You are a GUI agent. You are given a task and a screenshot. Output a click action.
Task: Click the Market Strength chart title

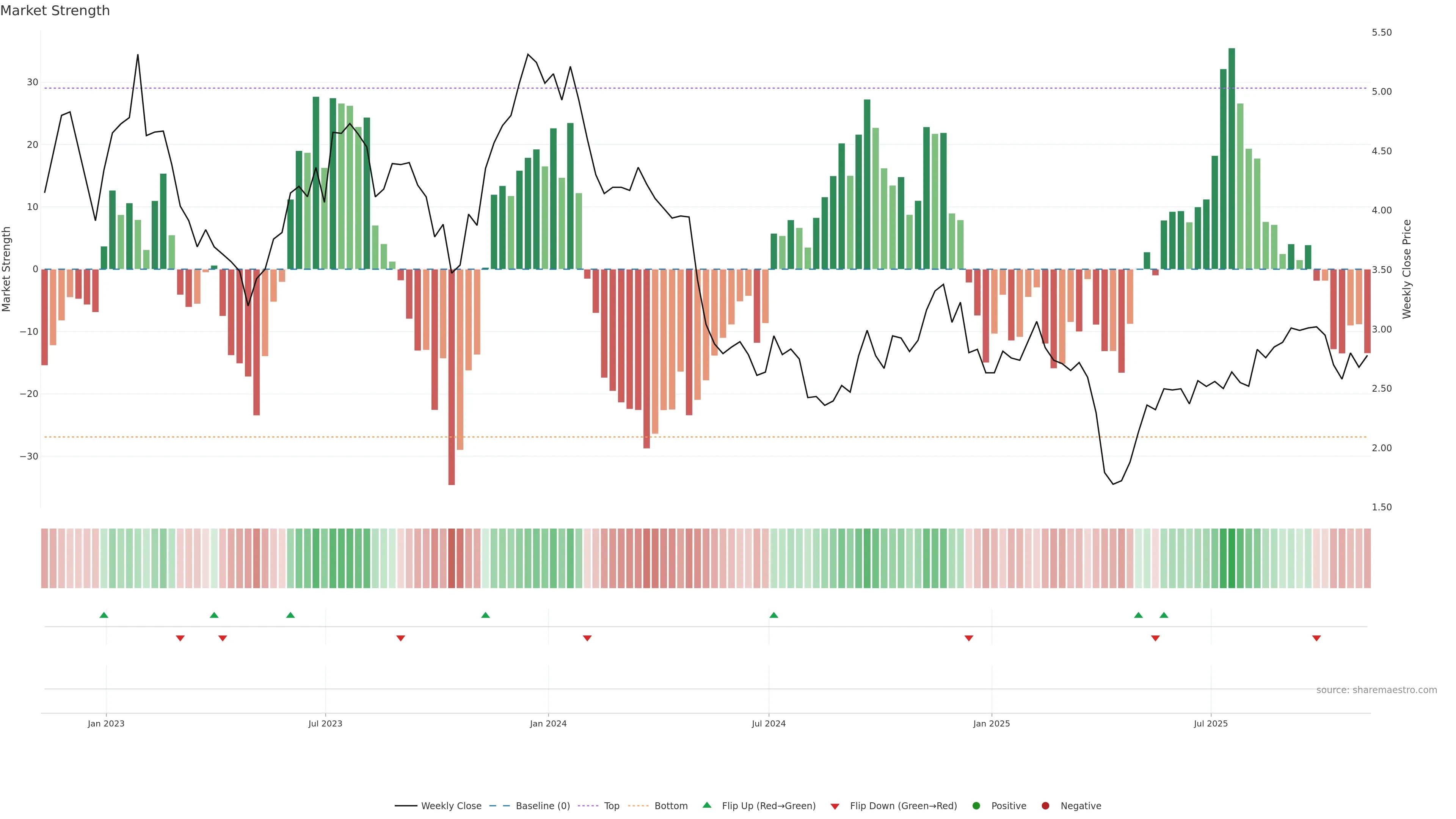click(x=55, y=11)
